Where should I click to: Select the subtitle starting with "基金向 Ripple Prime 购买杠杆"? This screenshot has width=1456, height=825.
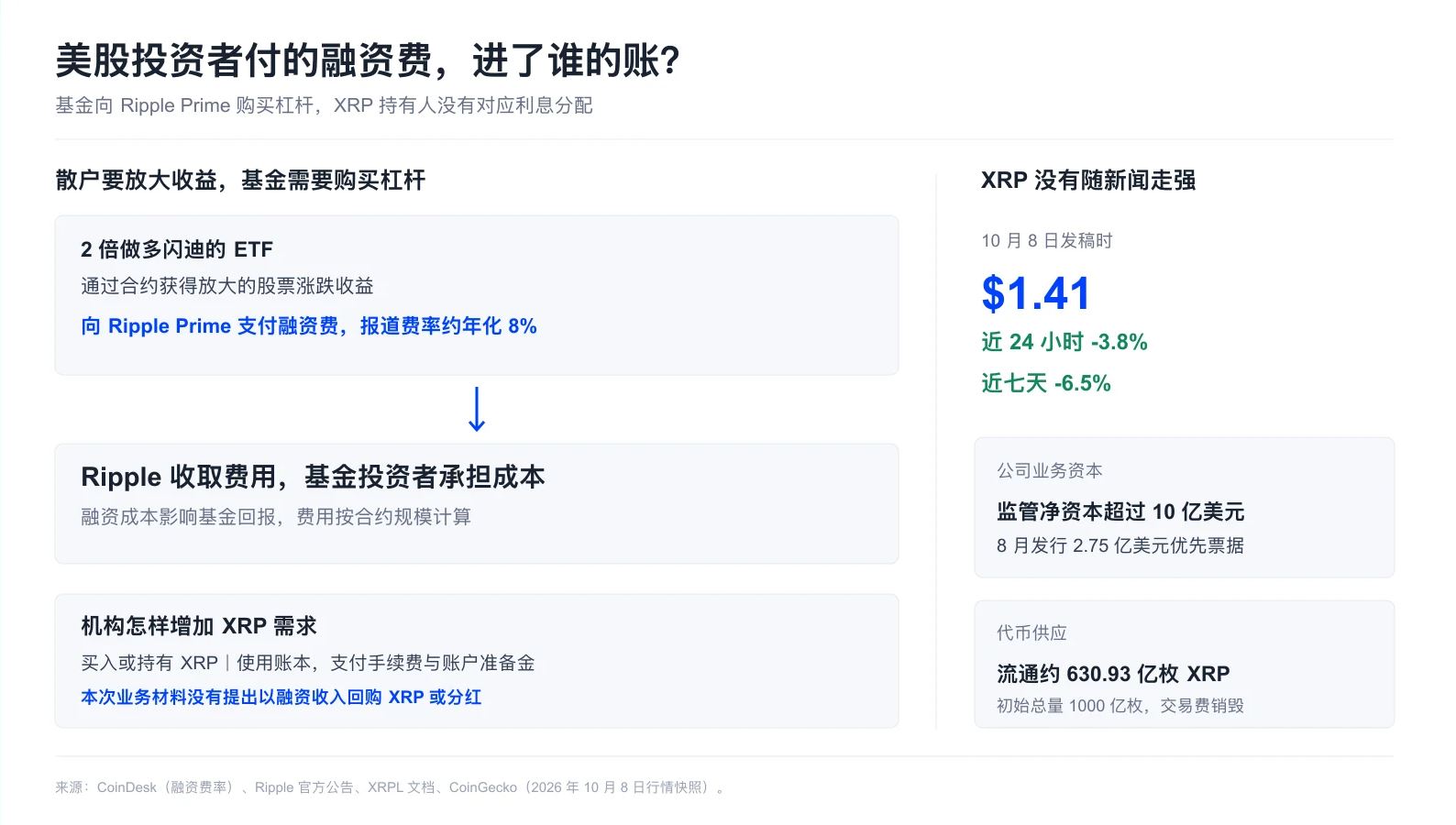coord(324,105)
